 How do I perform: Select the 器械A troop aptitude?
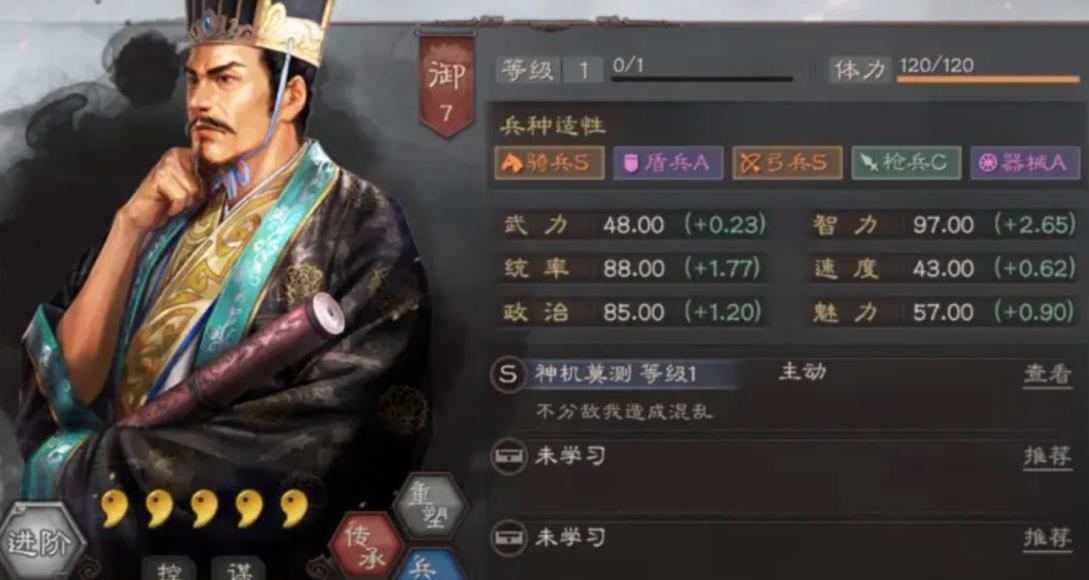[1025, 163]
